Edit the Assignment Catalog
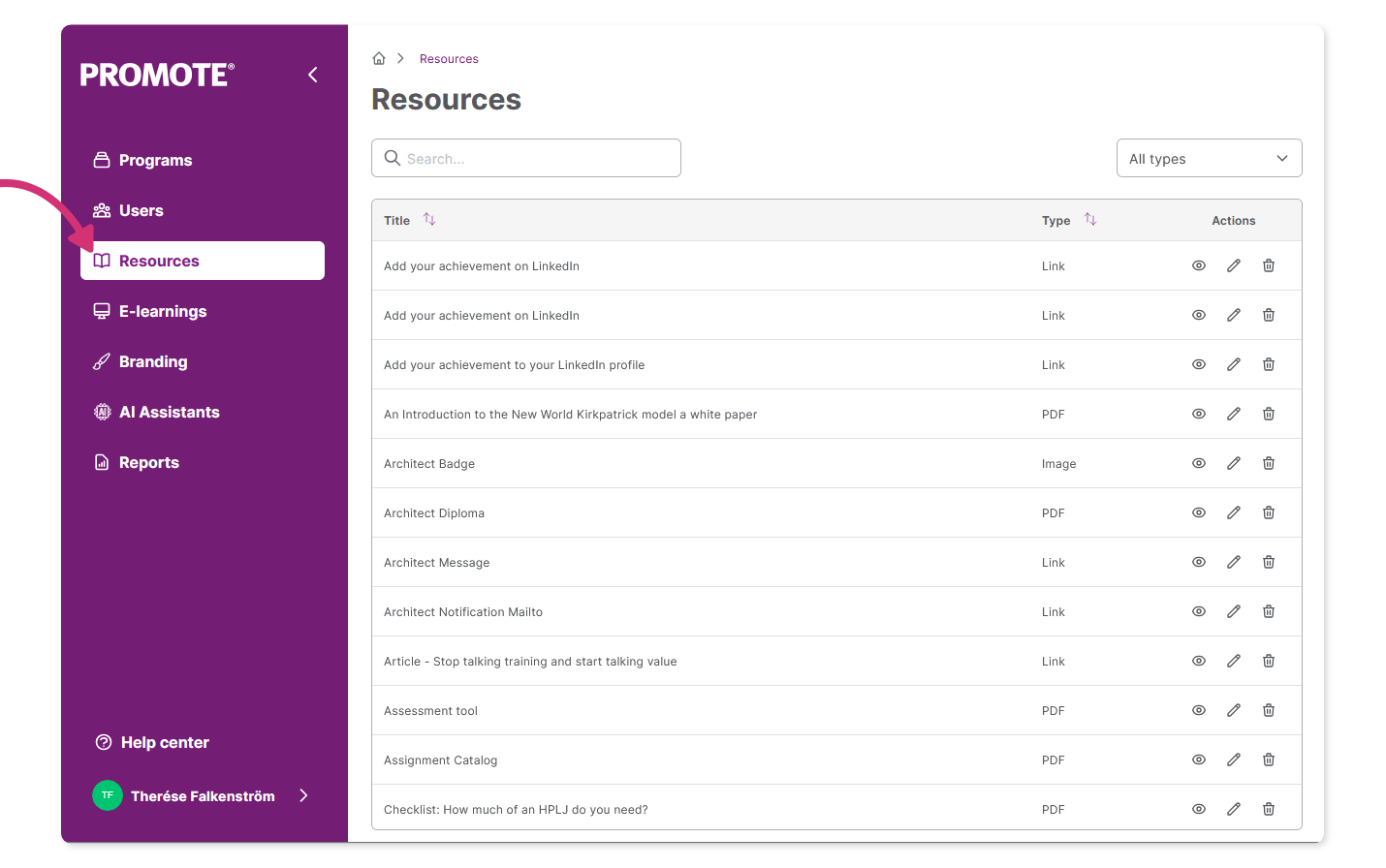The height and width of the screenshot is (868, 1386). [x=1234, y=759]
